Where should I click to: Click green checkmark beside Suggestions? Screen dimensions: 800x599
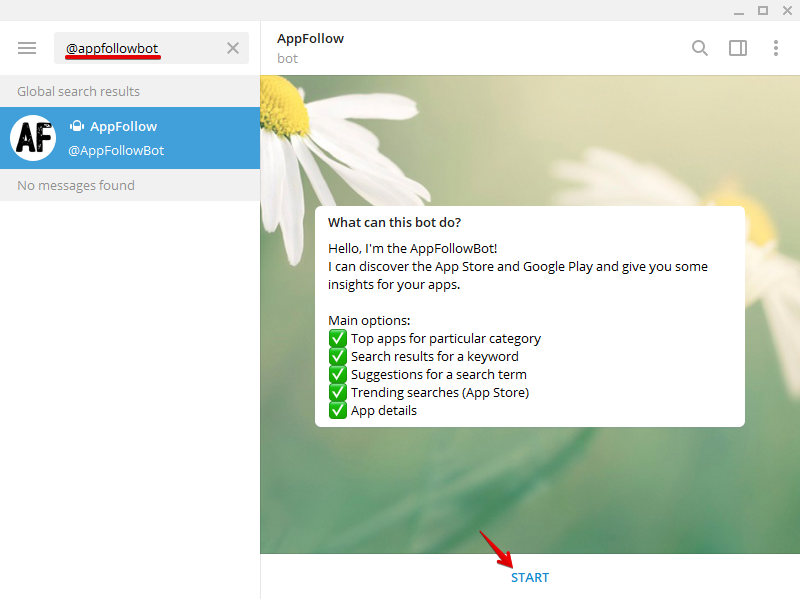pyautogui.click(x=337, y=375)
